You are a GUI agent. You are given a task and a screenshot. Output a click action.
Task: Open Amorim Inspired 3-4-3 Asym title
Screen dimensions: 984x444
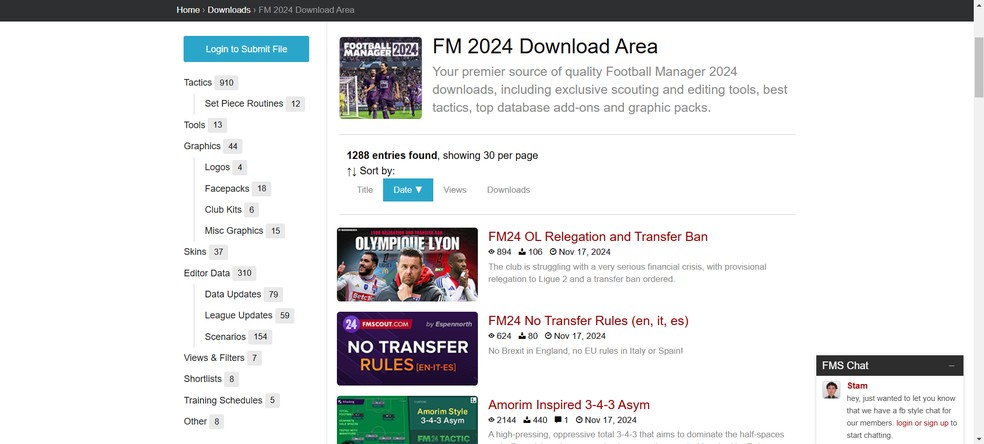coord(569,405)
